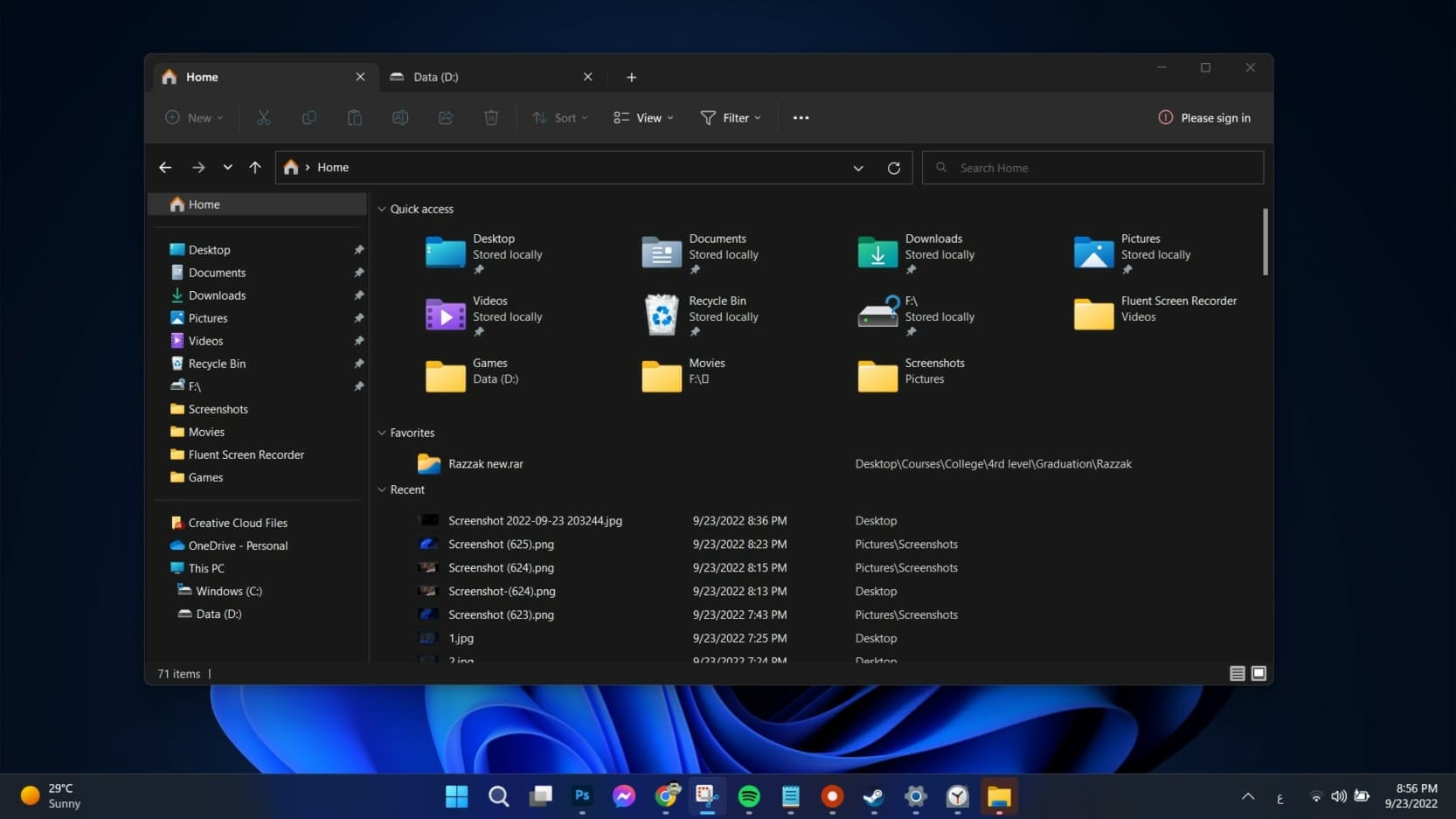This screenshot has height=819, width=1456.
Task: Click the Rename icon in toolbar
Action: 399,118
